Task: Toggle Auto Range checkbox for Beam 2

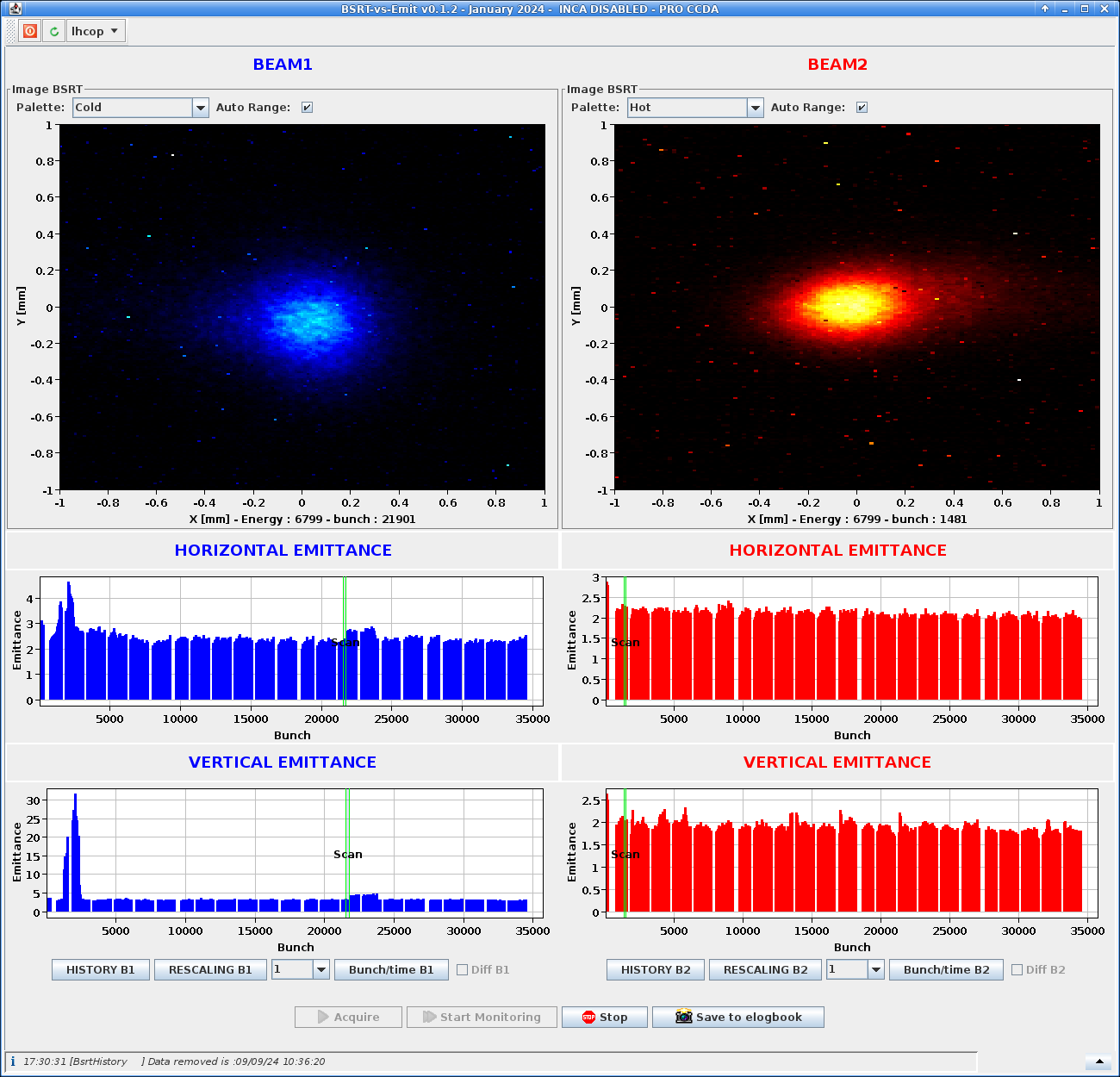Action: coord(862,108)
